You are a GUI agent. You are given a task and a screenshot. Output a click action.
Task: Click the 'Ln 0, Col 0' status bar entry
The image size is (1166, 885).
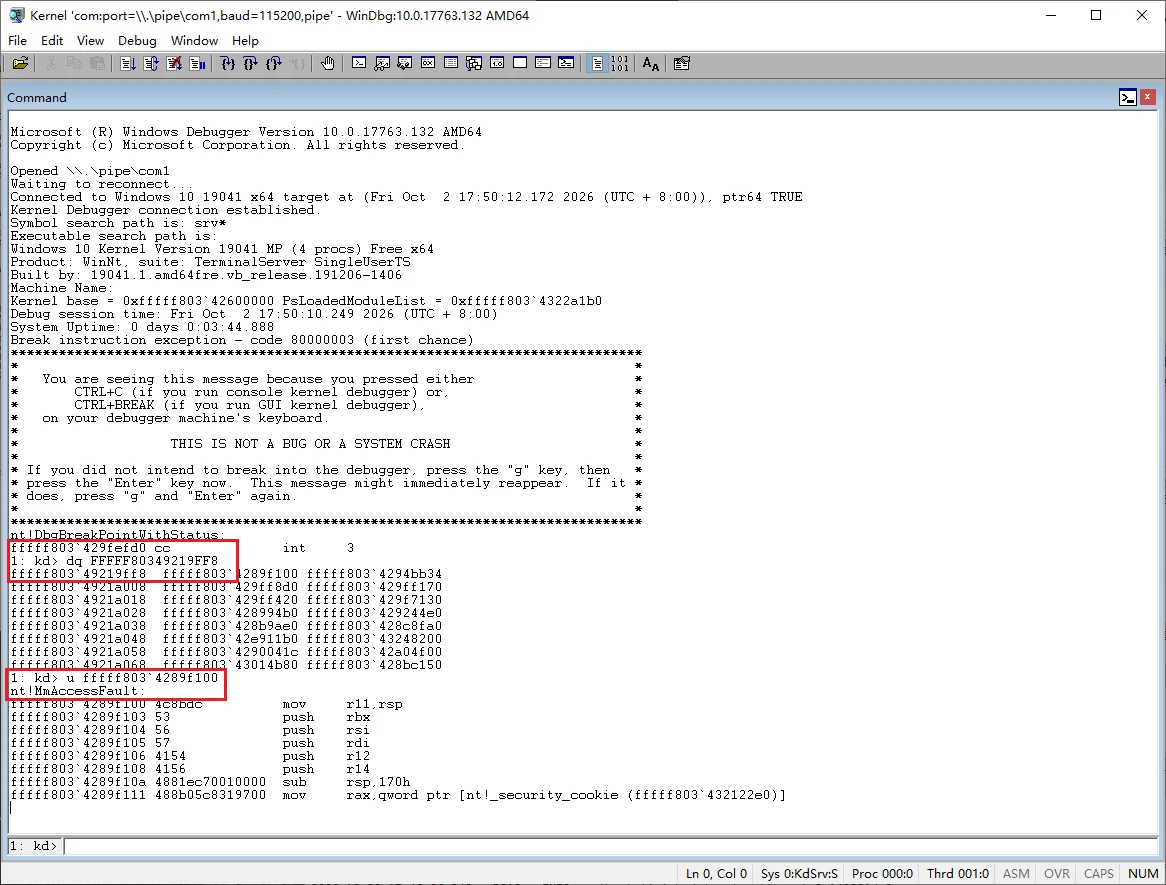pyautogui.click(x=716, y=873)
